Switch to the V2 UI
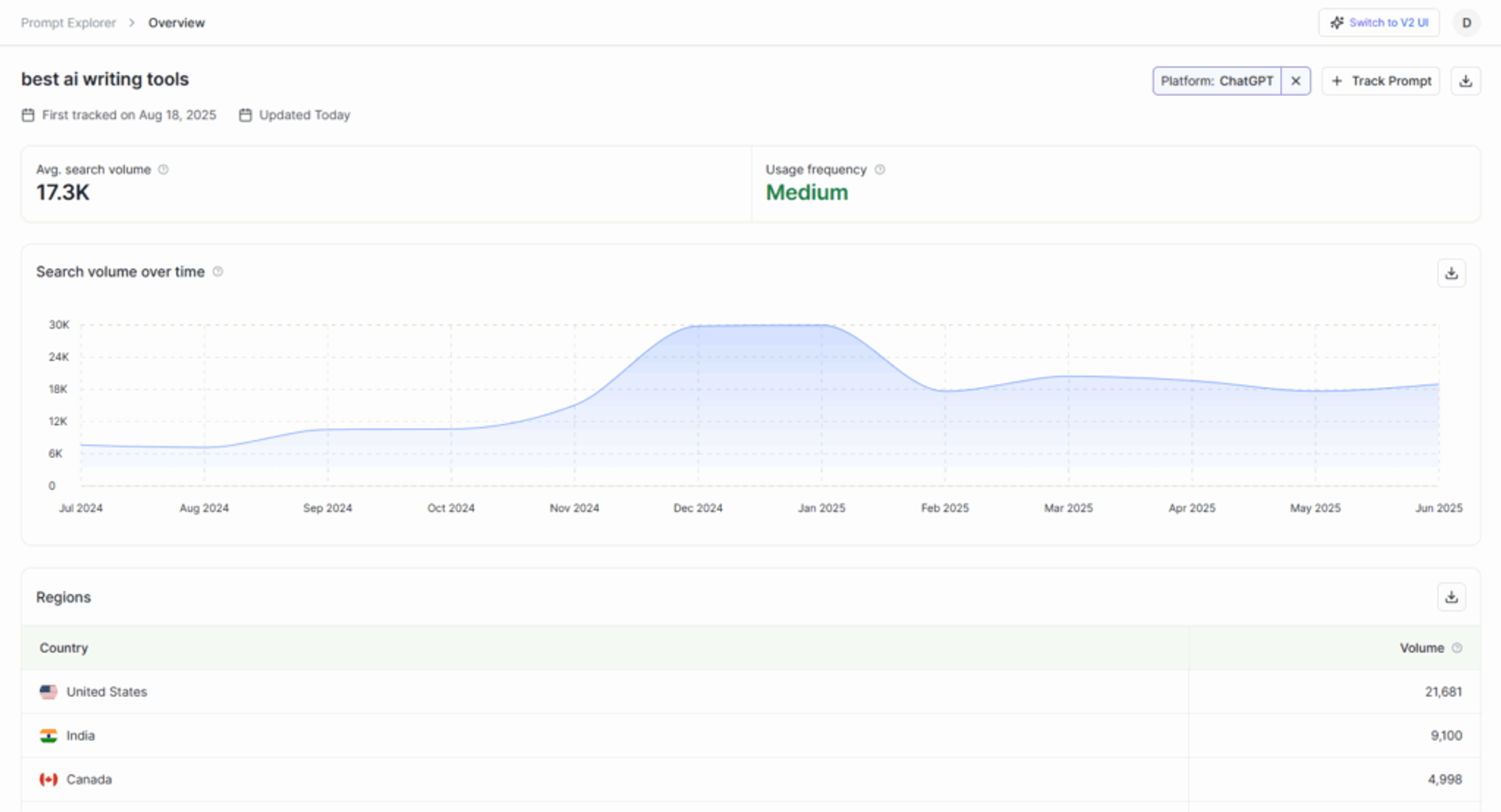 click(x=1379, y=23)
